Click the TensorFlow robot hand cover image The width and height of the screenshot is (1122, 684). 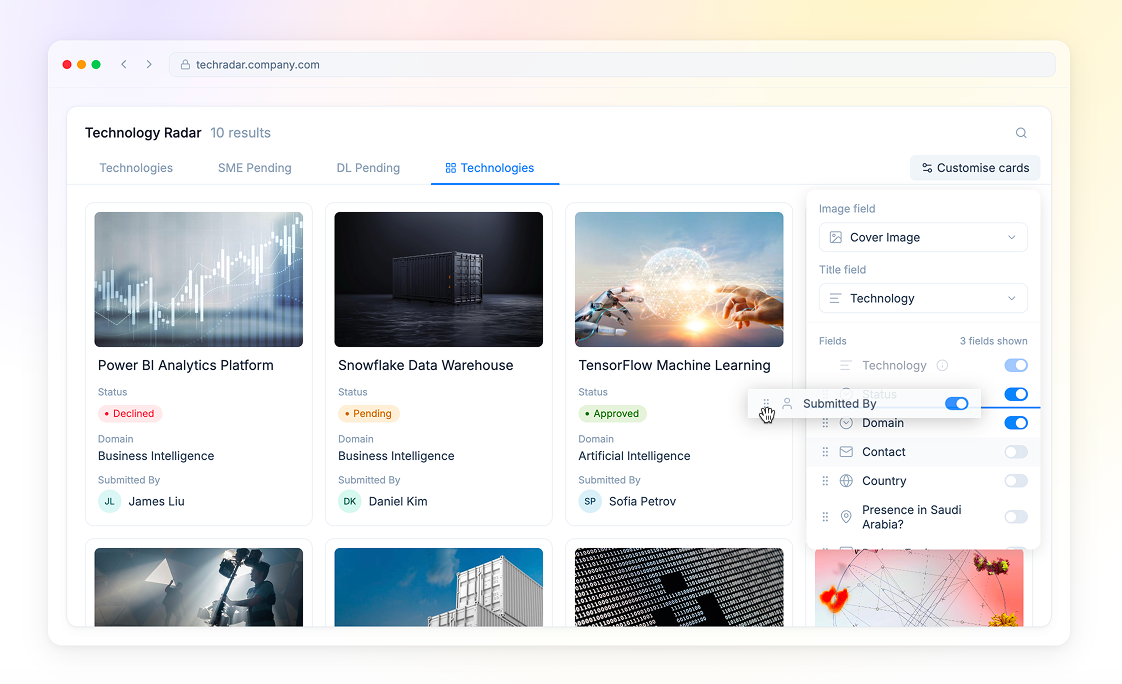[679, 280]
